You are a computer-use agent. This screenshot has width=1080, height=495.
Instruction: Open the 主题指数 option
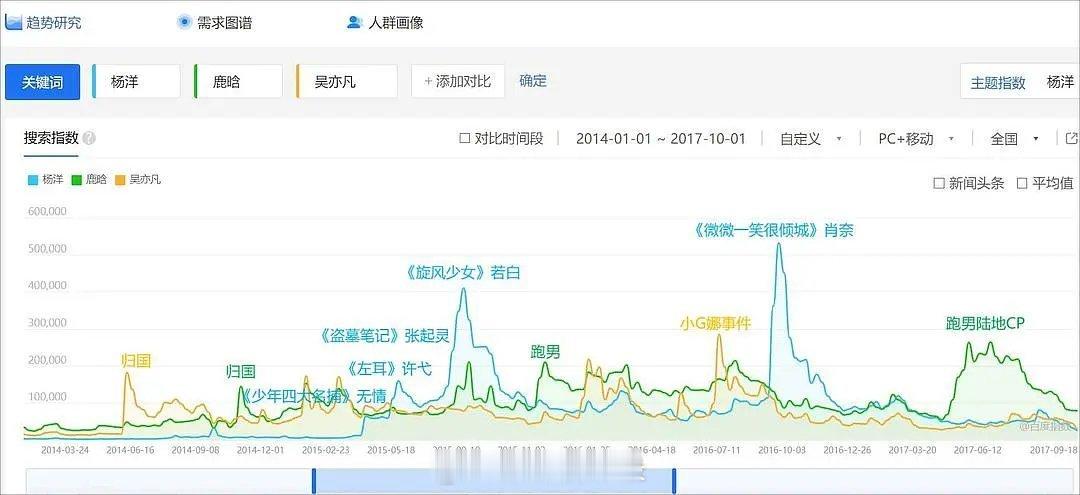coord(998,83)
